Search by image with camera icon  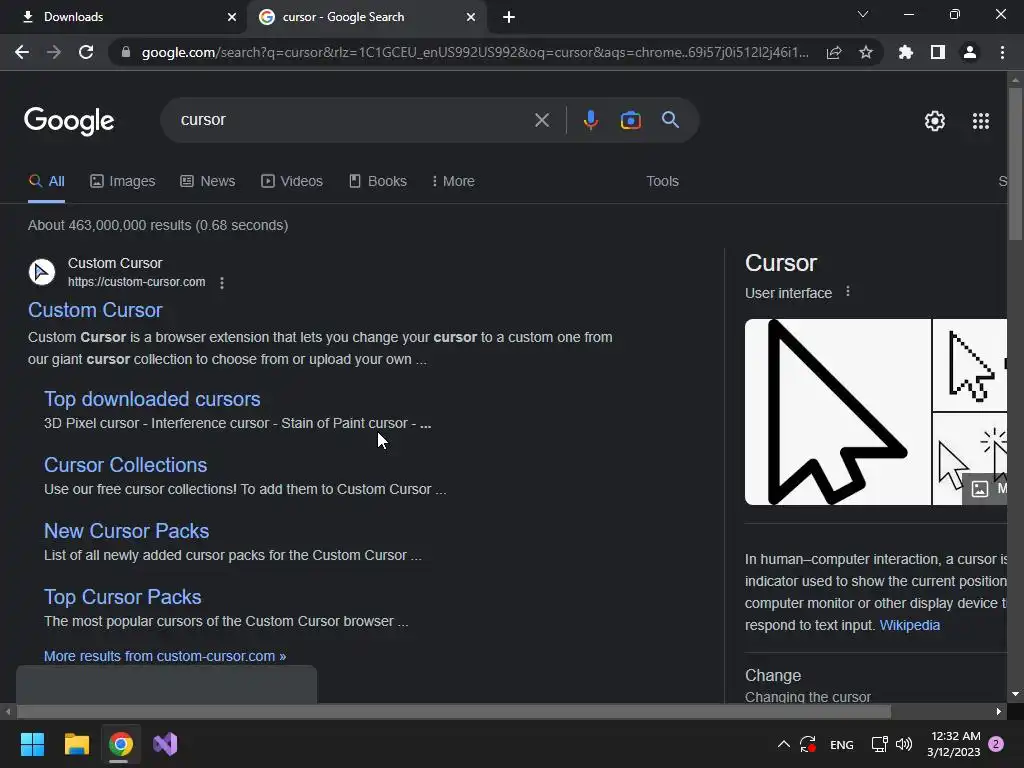coord(631,120)
